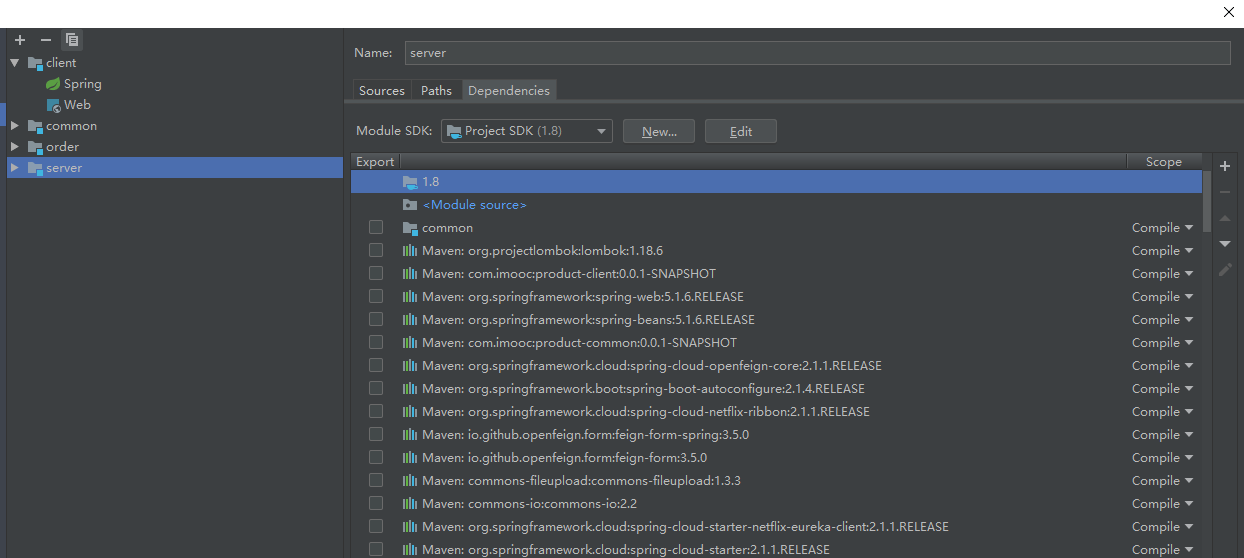Check export for spring-beans dependency
This screenshot has width=1244, height=558.
(376, 320)
